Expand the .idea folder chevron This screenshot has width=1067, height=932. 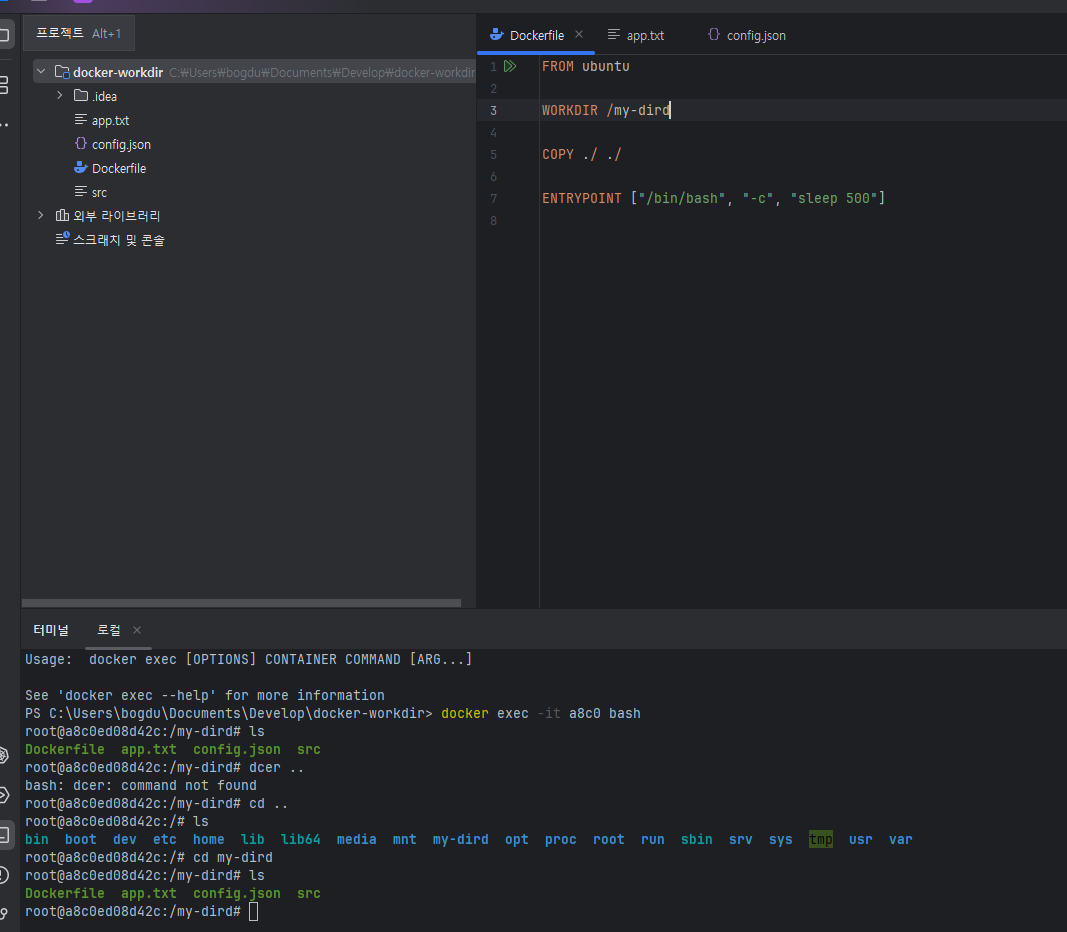[60, 95]
